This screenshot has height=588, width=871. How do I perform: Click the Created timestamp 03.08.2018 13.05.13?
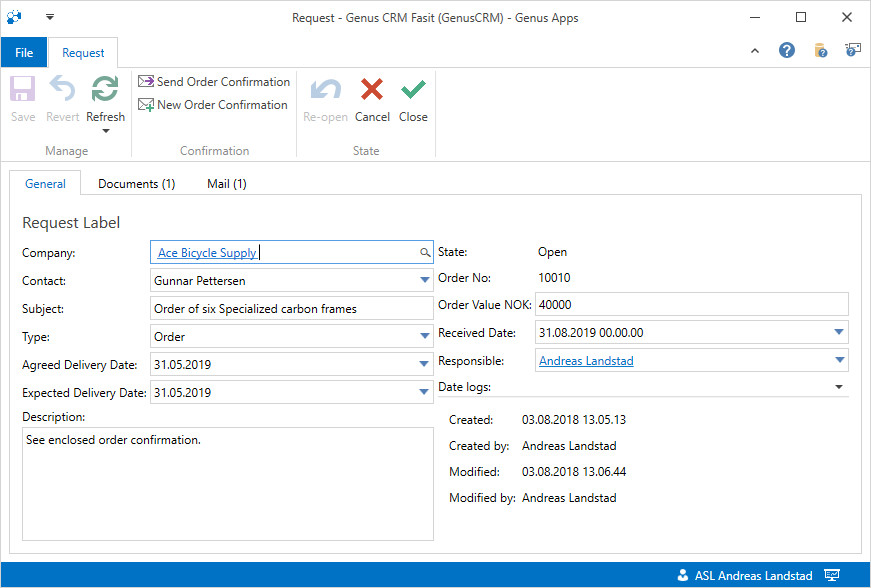coord(574,420)
